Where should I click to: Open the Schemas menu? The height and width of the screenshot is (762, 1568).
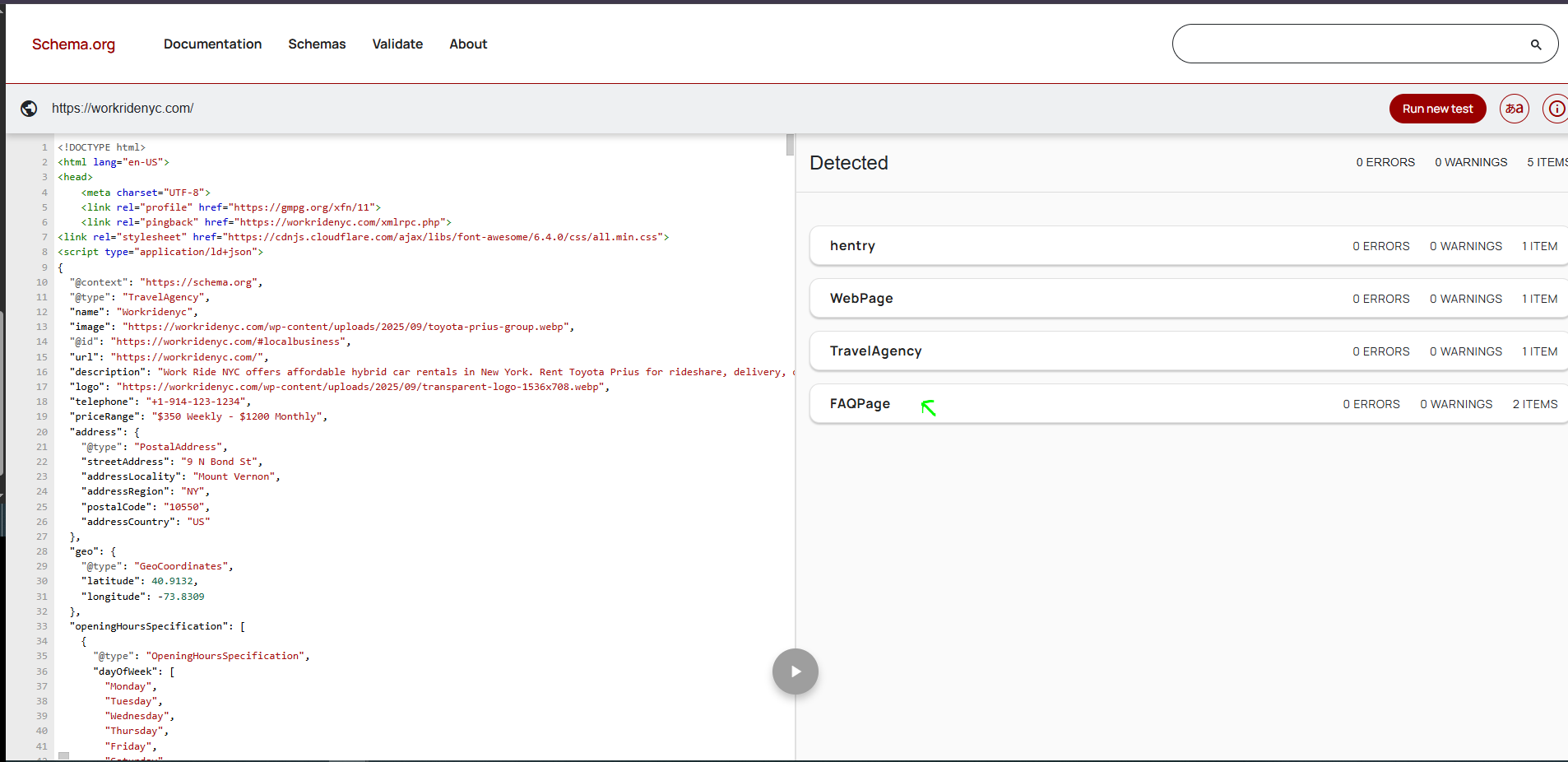(x=317, y=44)
